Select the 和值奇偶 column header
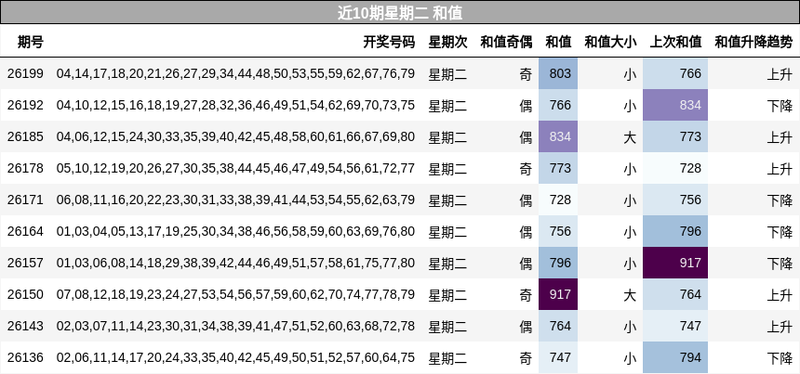Viewport: 800px width, 374px height. pyautogui.click(x=506, y=42)
